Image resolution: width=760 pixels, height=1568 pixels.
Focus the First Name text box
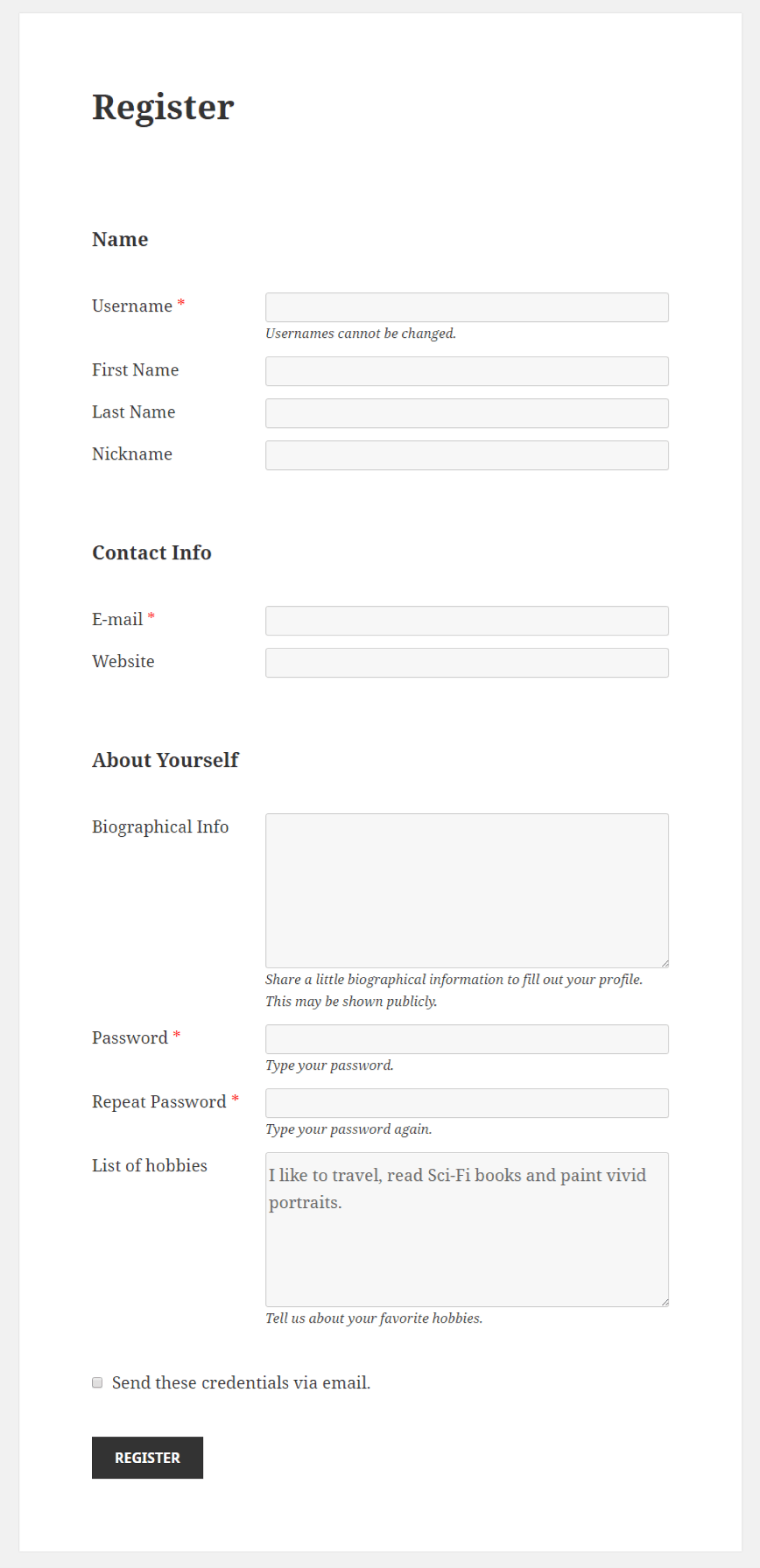(x=467, y=371)
